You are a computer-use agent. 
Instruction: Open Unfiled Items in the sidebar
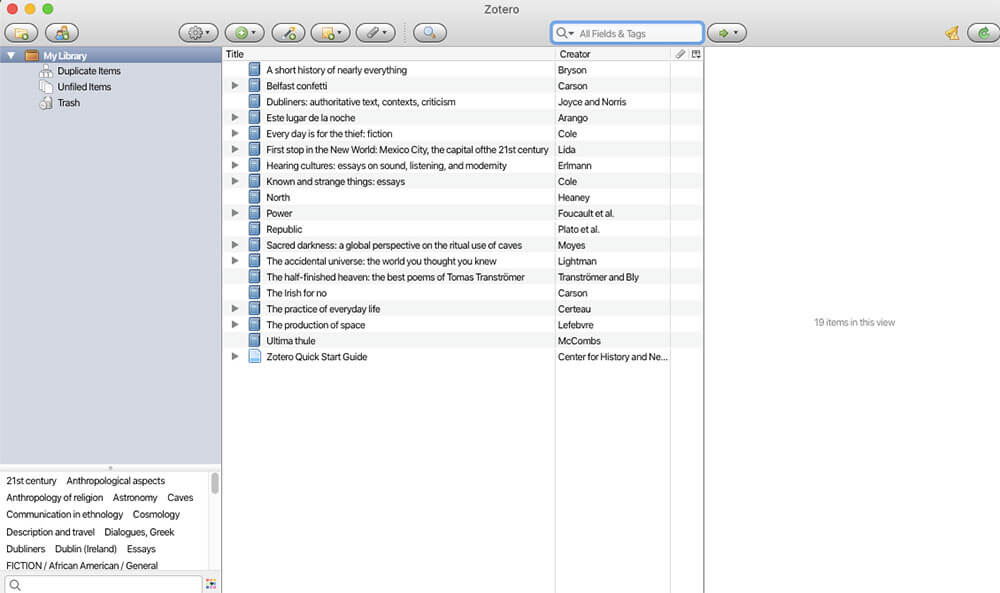coord(84,87)
